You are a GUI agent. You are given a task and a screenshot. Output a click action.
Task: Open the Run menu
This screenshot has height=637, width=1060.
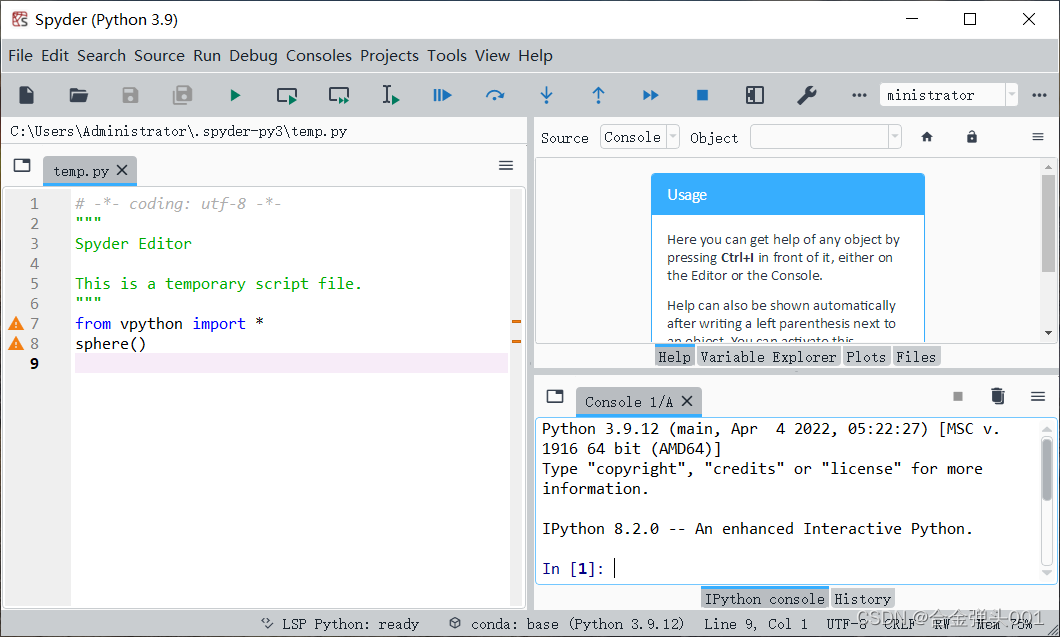coord(207,55)
